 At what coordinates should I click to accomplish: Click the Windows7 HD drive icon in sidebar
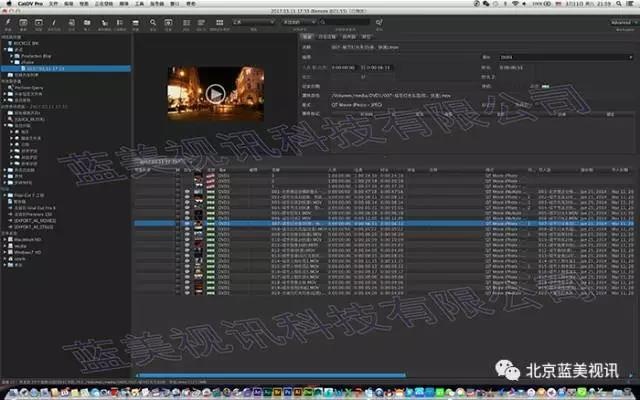(x=10, y=252)
